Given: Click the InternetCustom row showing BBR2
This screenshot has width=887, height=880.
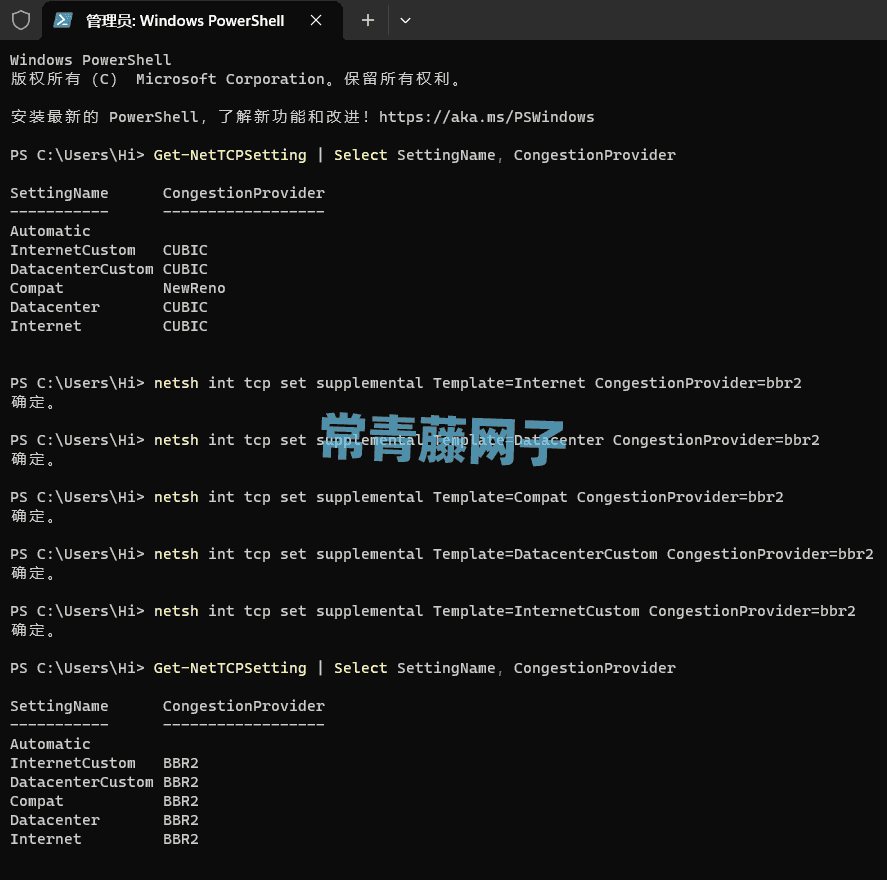Looking at the screenshot, I should click(x=104, y=763).
